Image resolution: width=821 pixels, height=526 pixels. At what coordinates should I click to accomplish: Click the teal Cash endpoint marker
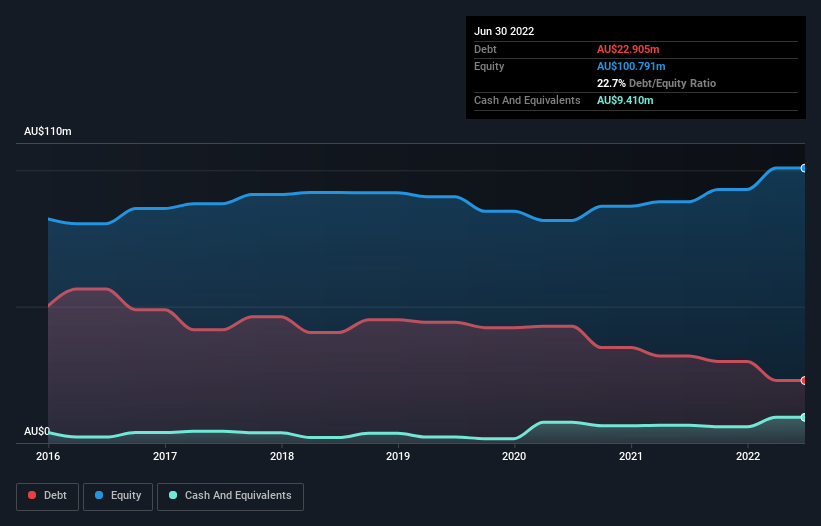(804, 417)
